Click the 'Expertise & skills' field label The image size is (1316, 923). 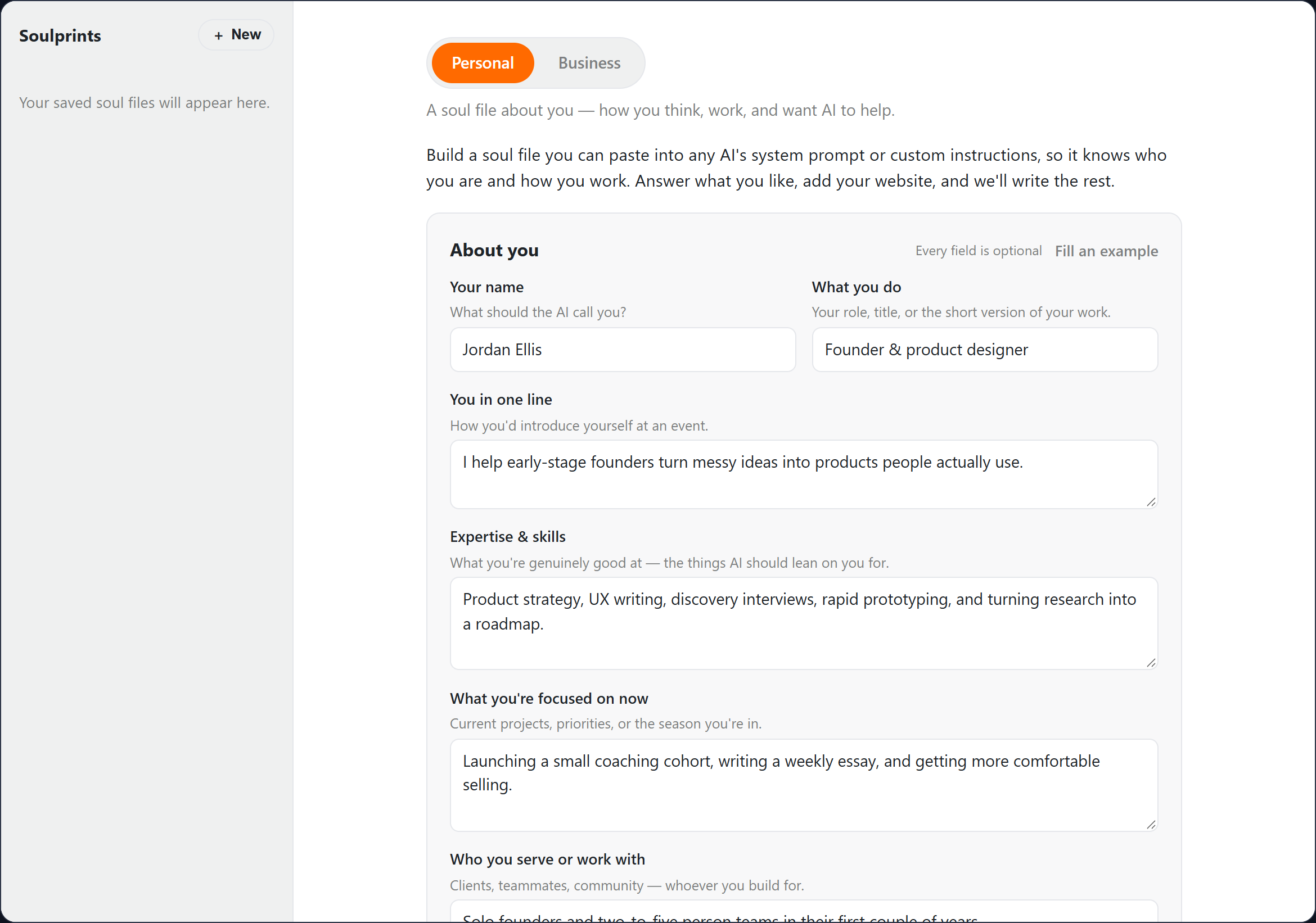point(508,537)
